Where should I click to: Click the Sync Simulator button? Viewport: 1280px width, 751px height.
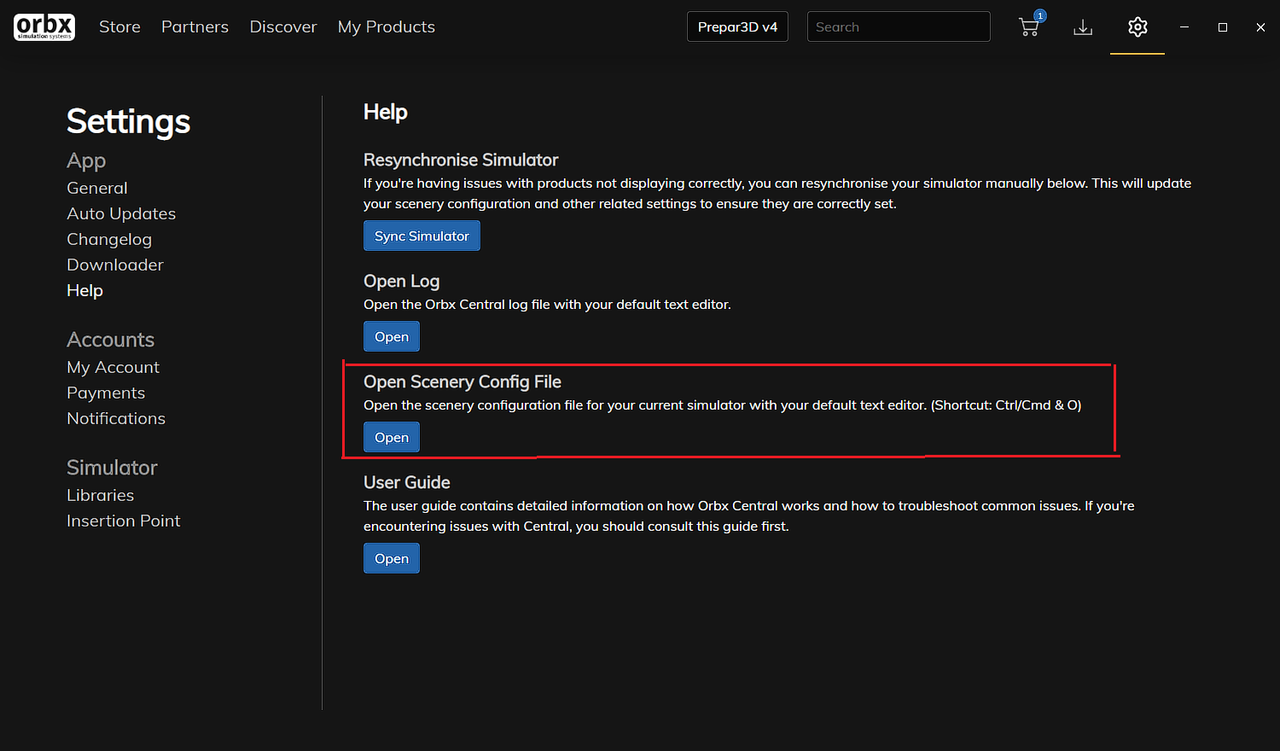pos(422,236)
